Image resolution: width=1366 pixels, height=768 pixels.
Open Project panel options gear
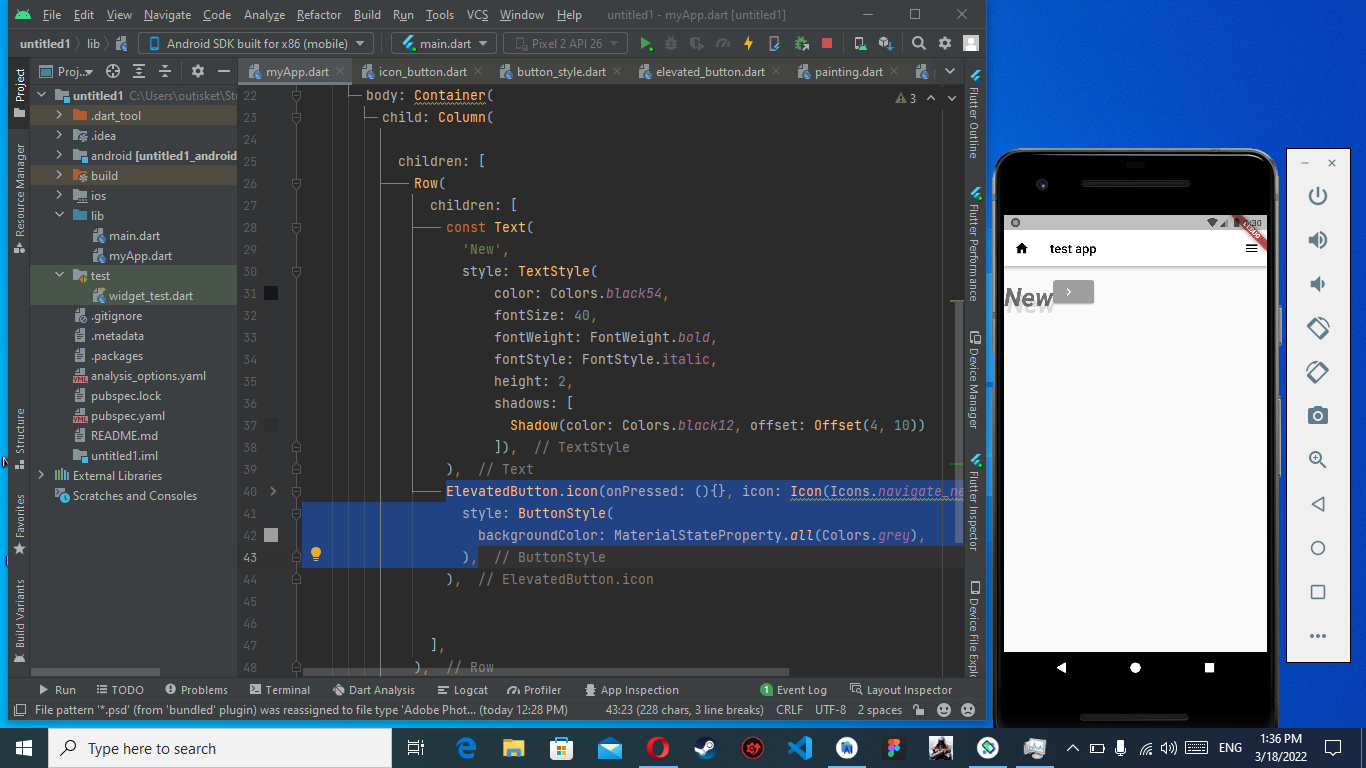point(198,71)
